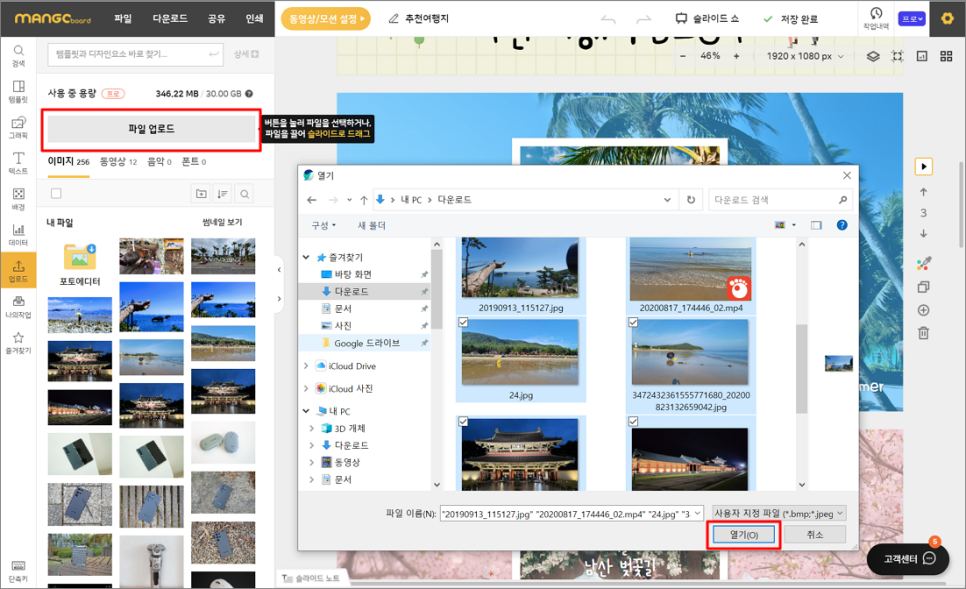966x589 pixels.
Task: Open the address bar path dropdown
Action: (x=667, y=200)
